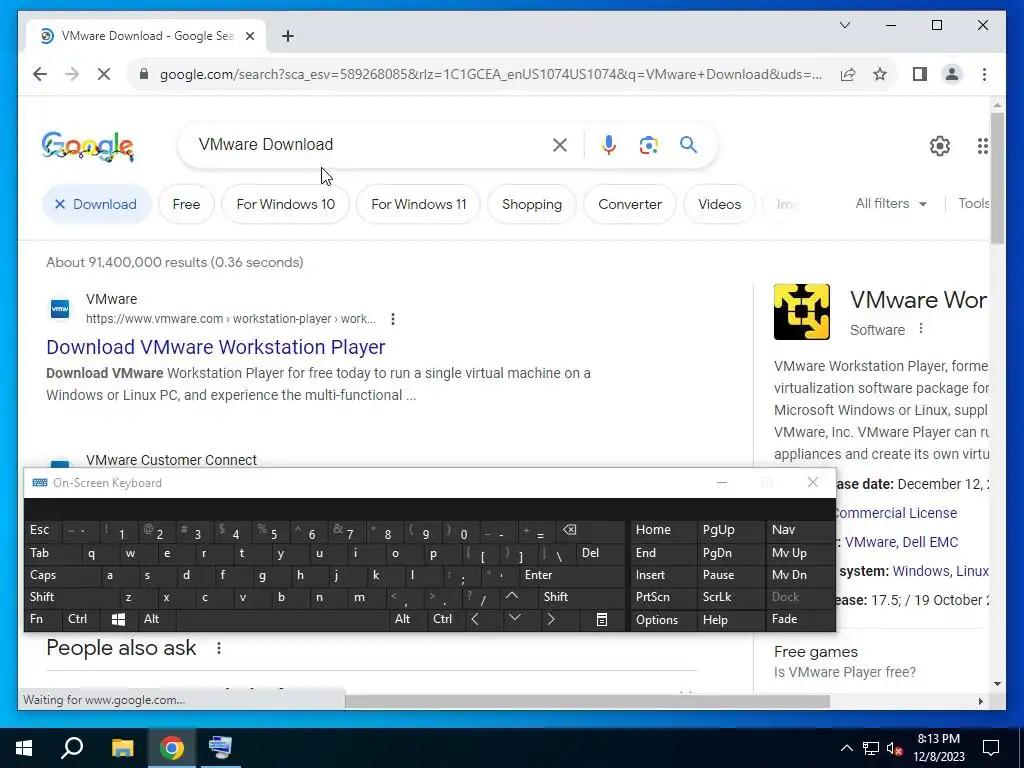This screenshot has height=768, width=1024.
Task: Open Chrome side panel
Action: 920,74
